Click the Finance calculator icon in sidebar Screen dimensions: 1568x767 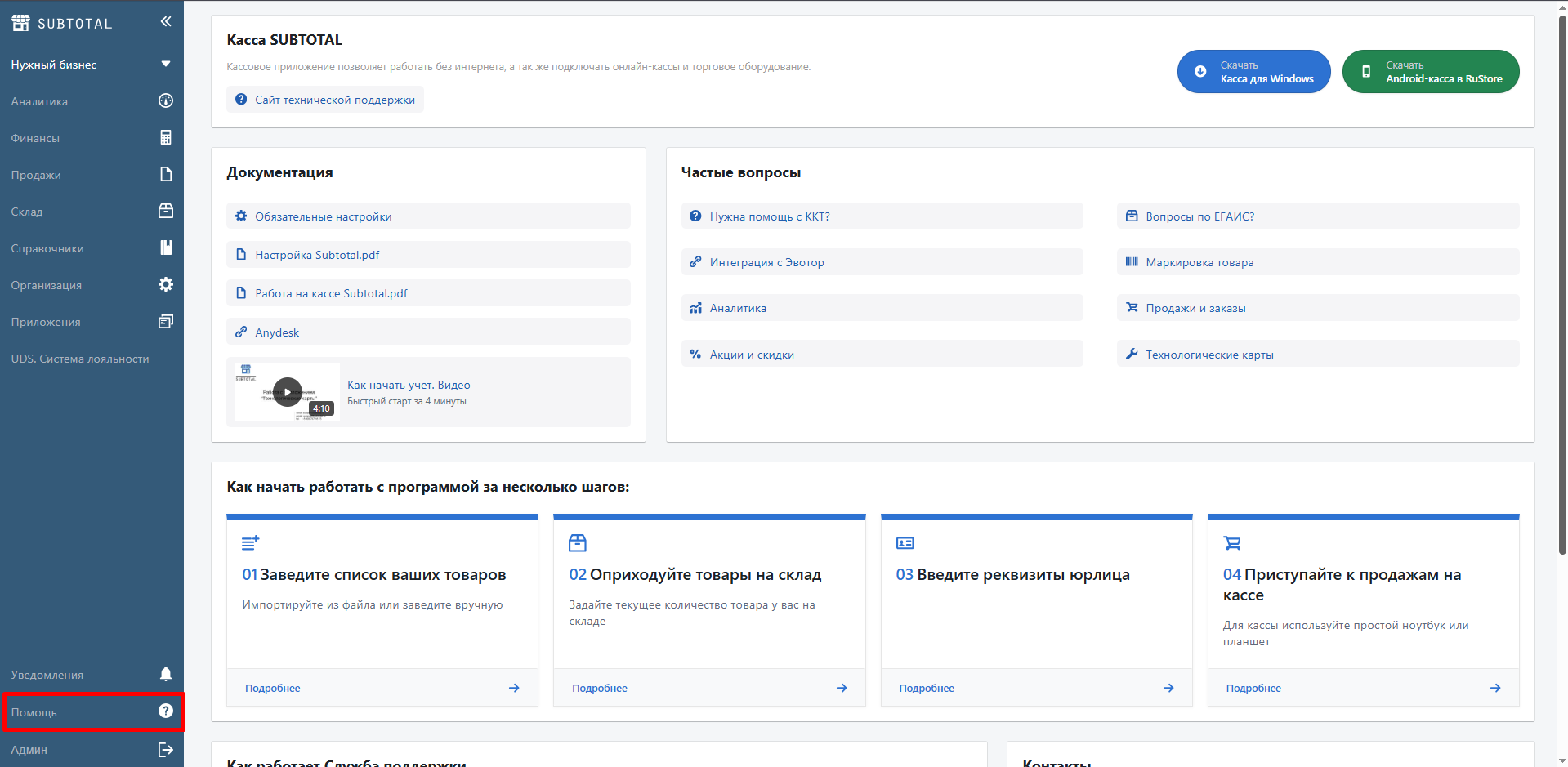pyautogui.click(x=166, y=138)
